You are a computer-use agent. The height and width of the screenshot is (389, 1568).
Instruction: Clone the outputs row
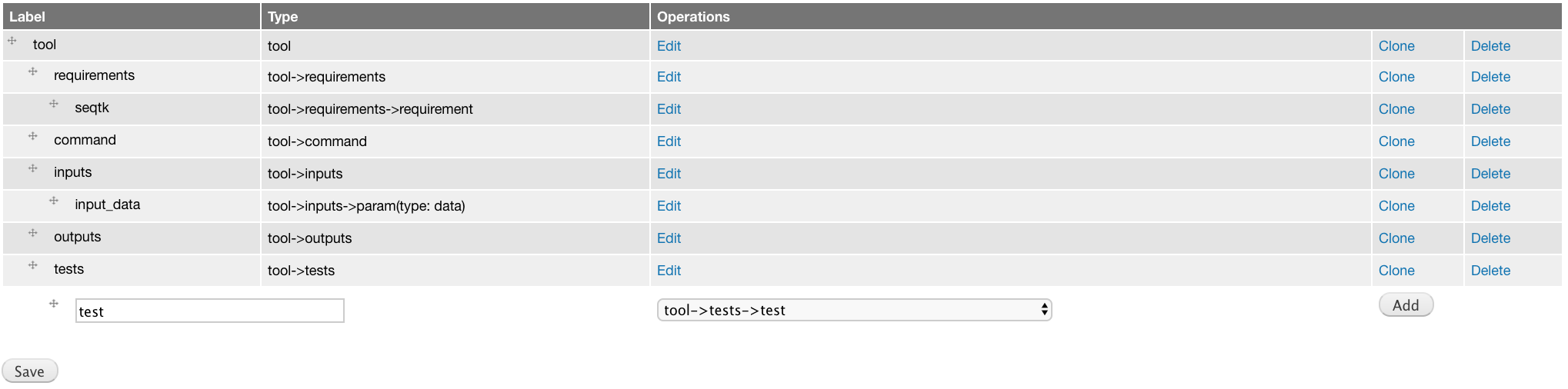(x=1396, y=238)
